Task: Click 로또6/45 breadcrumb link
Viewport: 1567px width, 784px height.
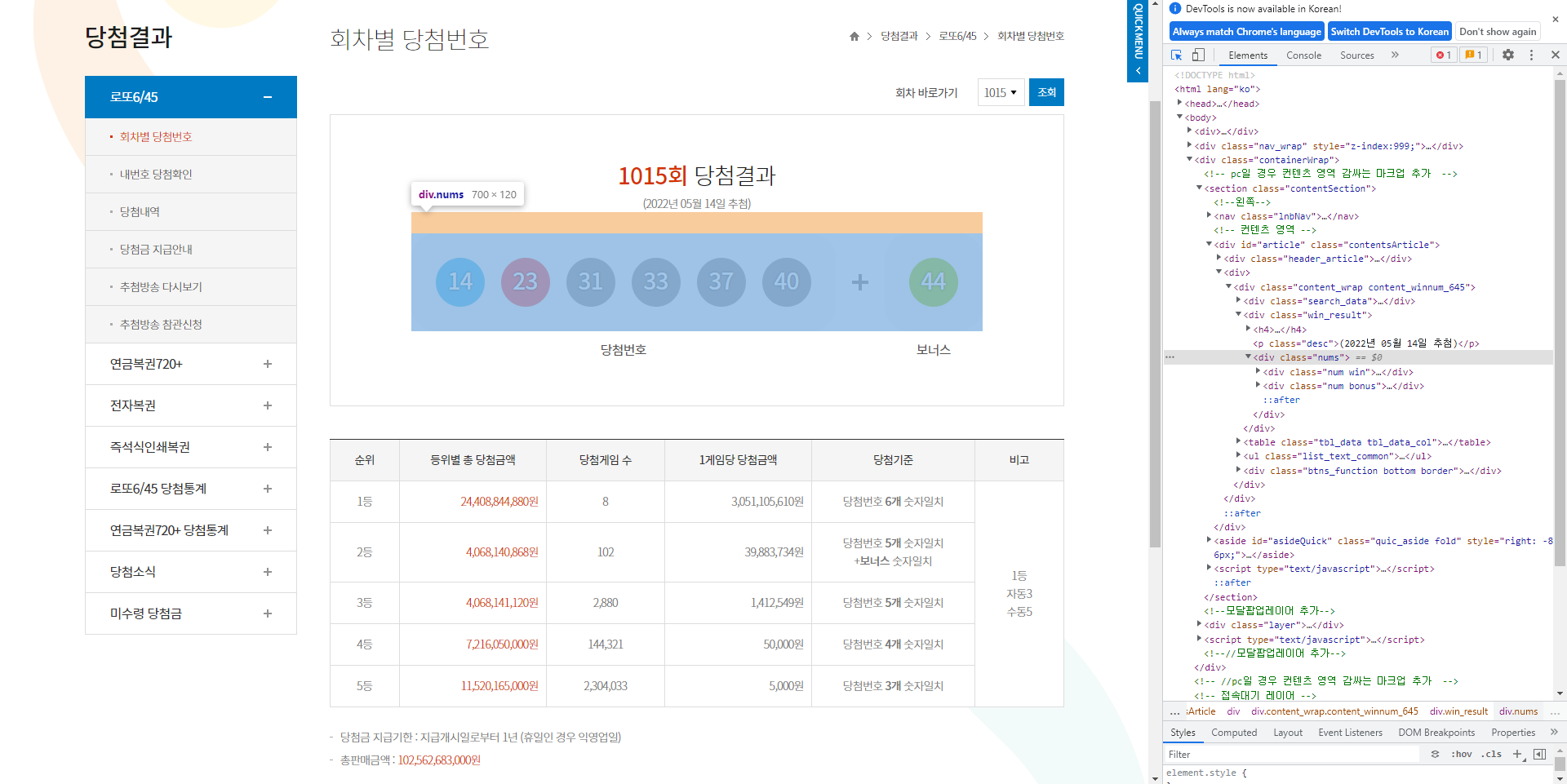Action: (957, 36)
